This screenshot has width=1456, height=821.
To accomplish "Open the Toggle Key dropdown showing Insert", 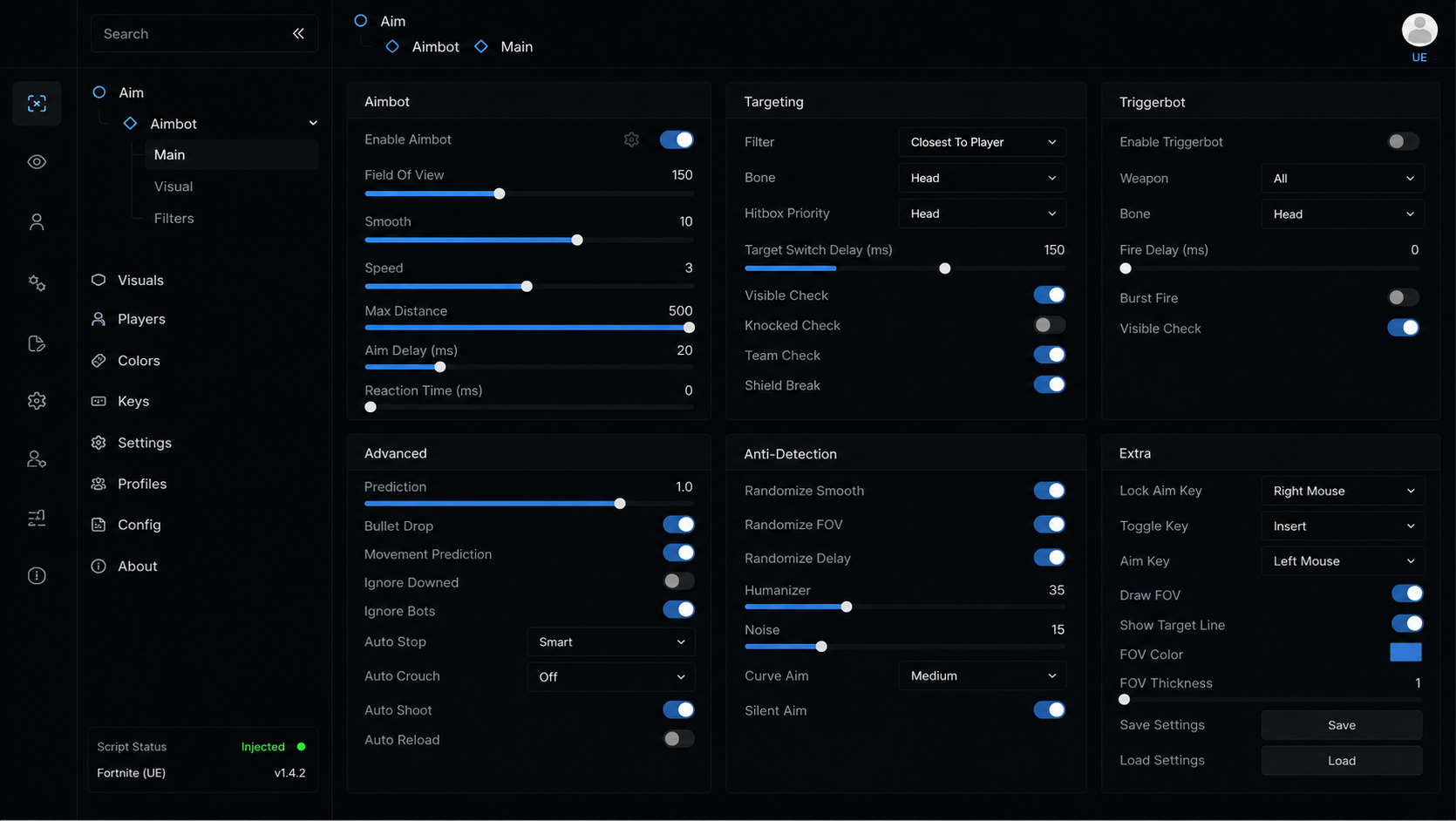I will click(1343, 526).
